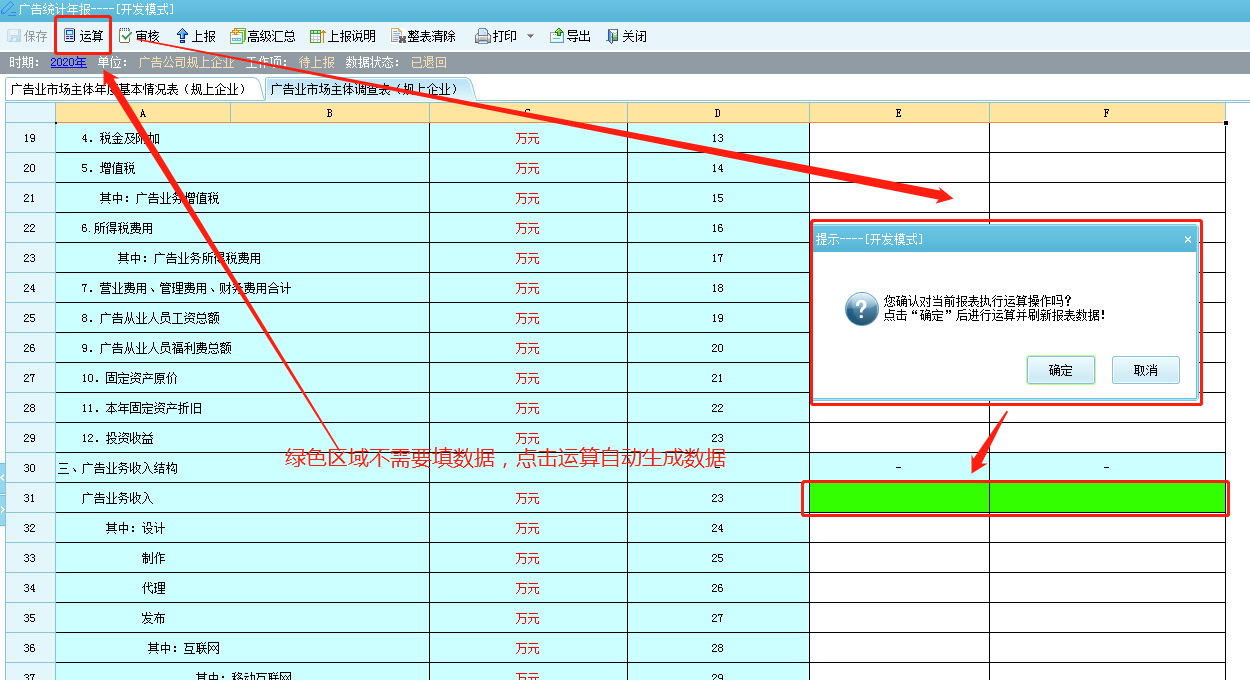Click 整表清除 to clear the table
1250x680 pixels.
[399, 36]
